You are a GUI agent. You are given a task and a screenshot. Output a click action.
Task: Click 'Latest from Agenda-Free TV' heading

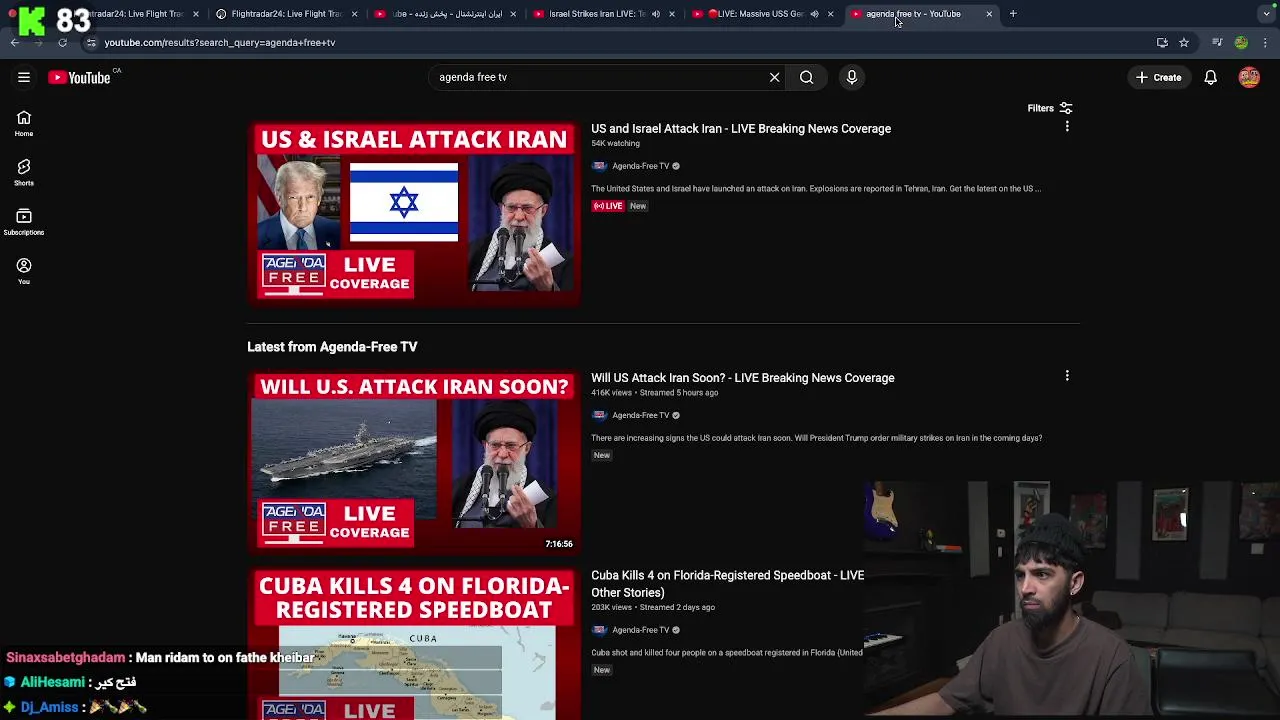[x=332, y=346]
